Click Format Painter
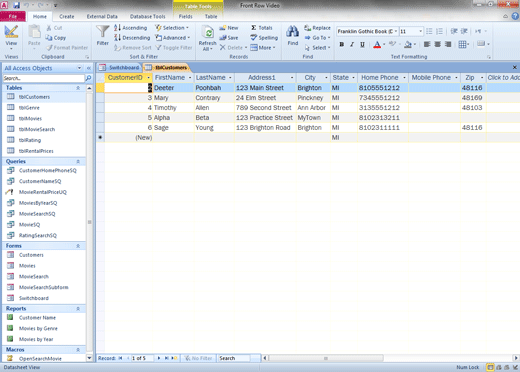520x372 pixels. (x=67, y=48)
